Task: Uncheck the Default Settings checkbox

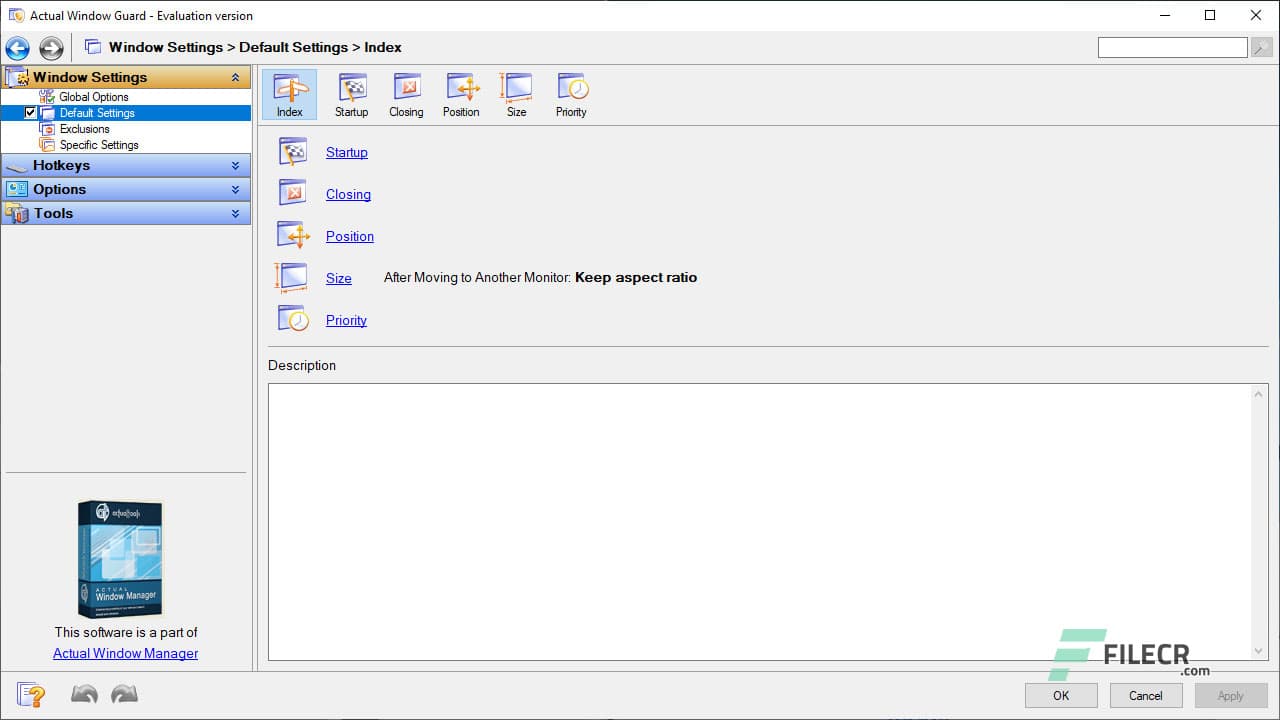Action: click(x=31, y=113)
